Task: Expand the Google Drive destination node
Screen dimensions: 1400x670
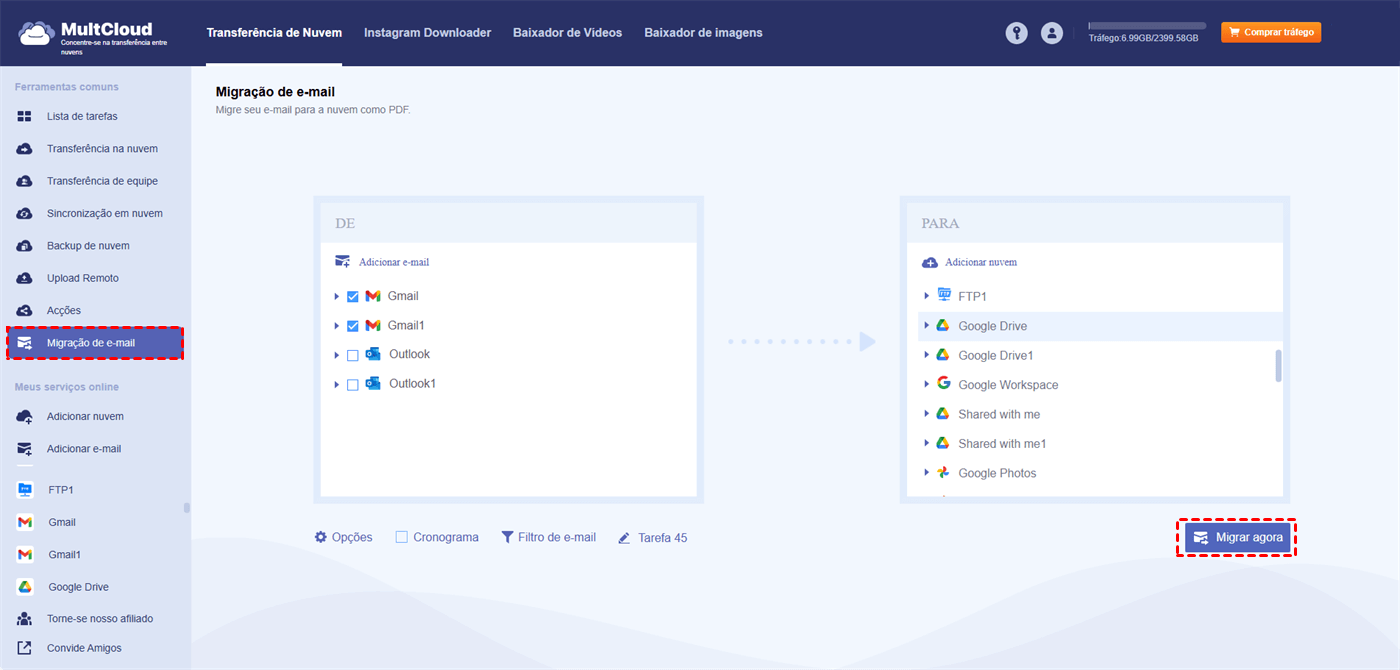Action: click(927, 326)
